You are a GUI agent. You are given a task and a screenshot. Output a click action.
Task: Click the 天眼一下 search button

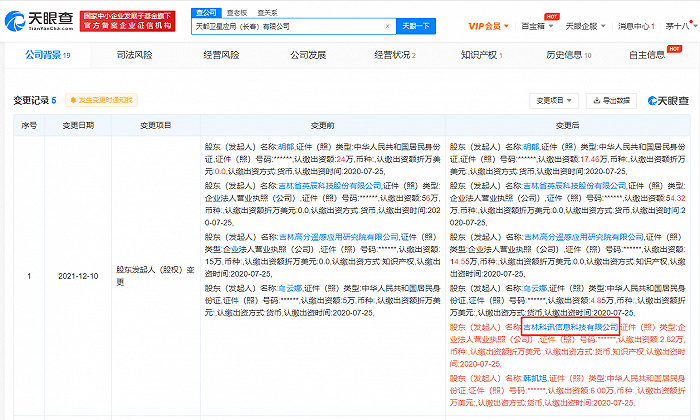[416, 26]
